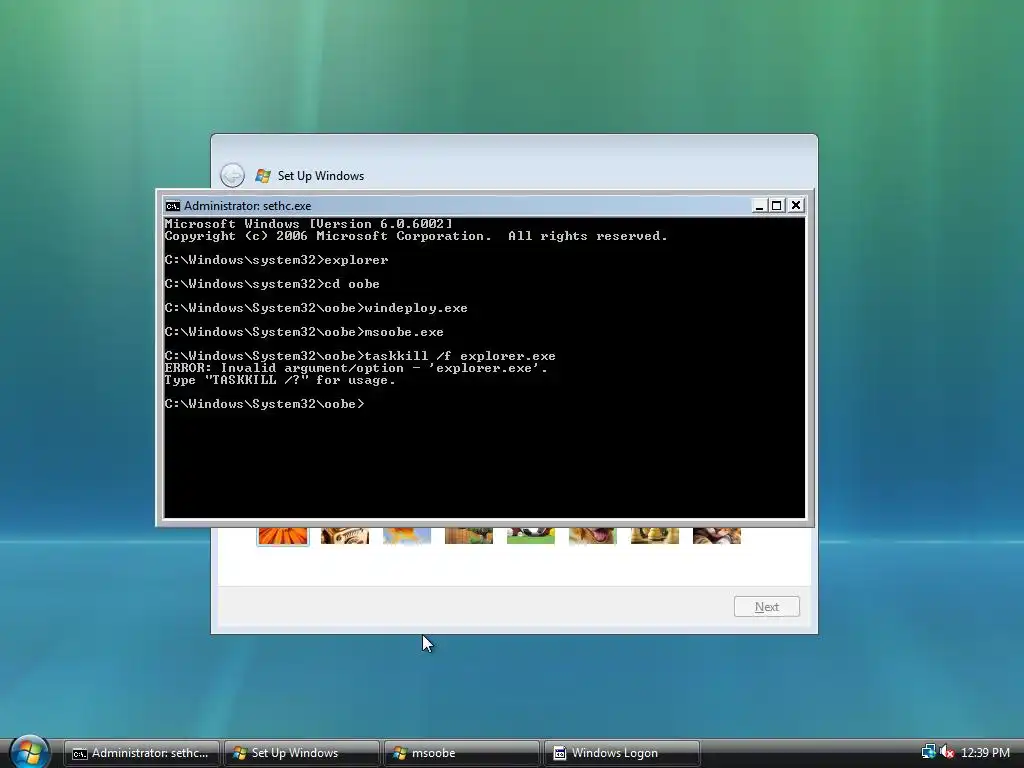
Task: Click the muted volume tray icon
Action: tap(947, 752)
